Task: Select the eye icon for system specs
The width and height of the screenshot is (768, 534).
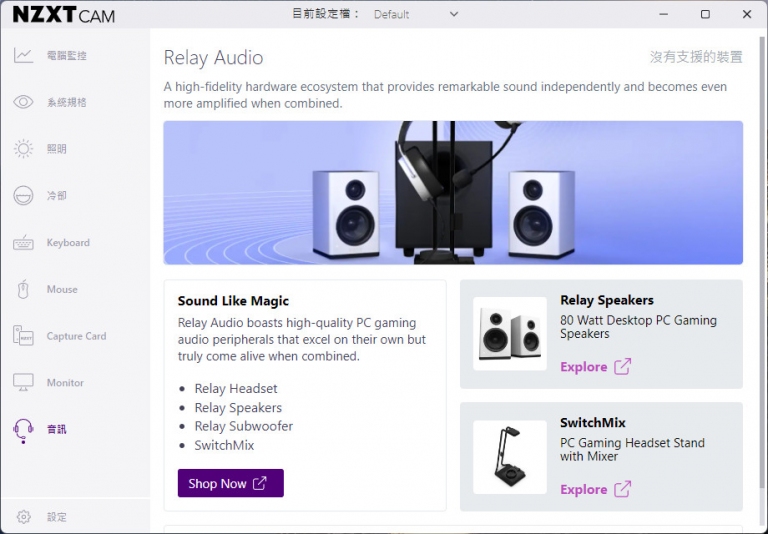Action: tap(23, 102)
